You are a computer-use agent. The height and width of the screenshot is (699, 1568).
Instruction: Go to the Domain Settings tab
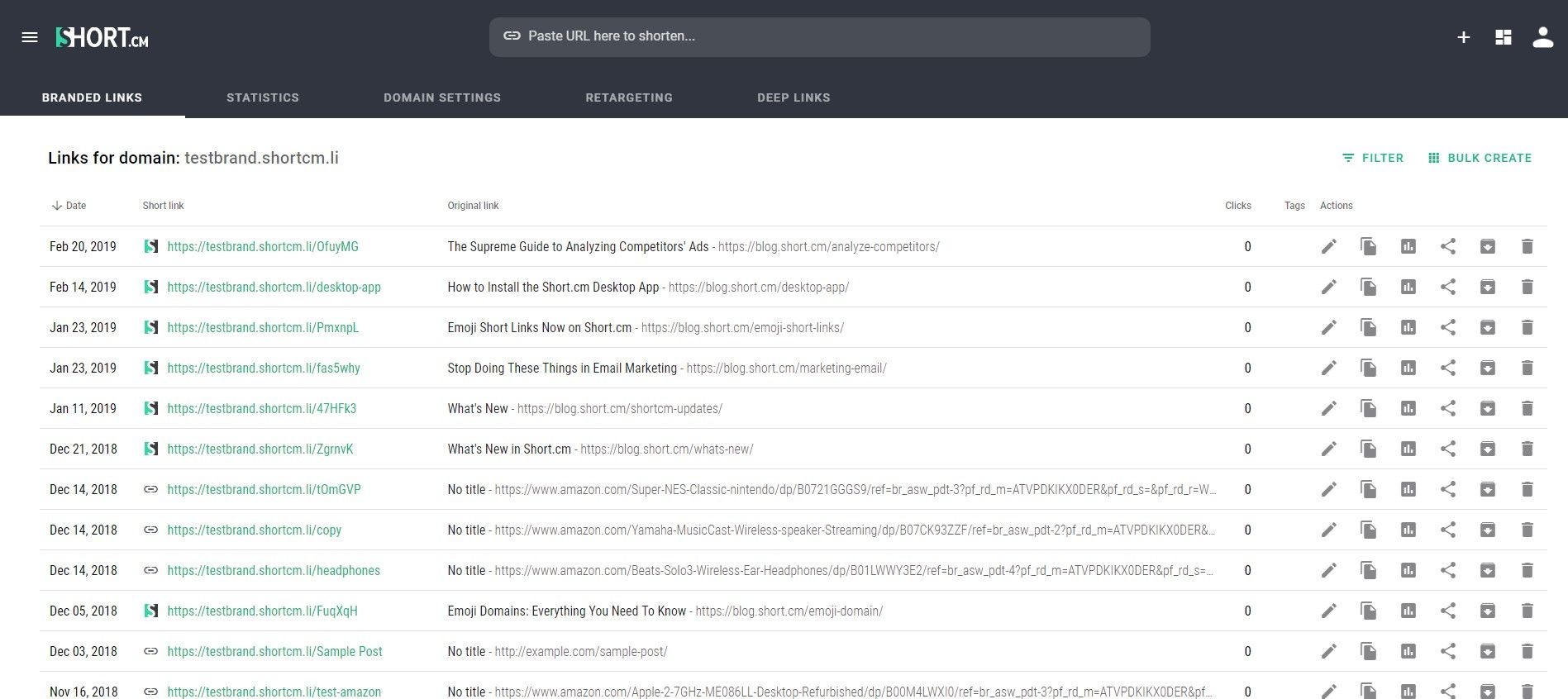click(x=442, y=97)
